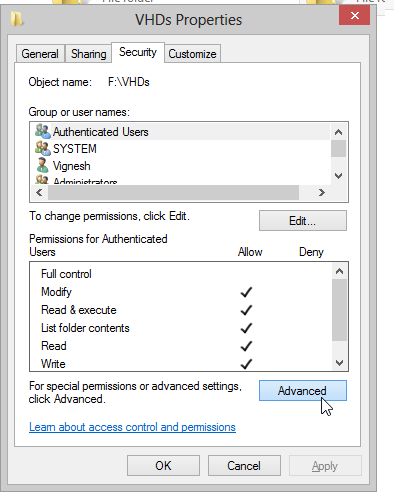Open the General tab
The height and width of the screenshot is (504, 400).
[x=40, y=54]
